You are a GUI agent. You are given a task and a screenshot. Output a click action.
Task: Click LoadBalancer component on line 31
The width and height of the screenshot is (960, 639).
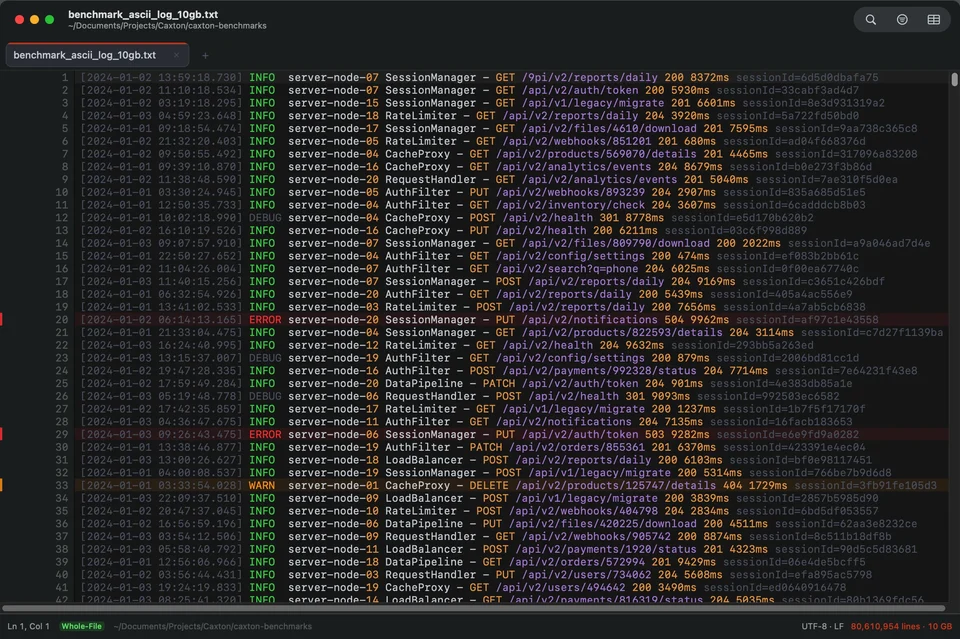[424, 460]
